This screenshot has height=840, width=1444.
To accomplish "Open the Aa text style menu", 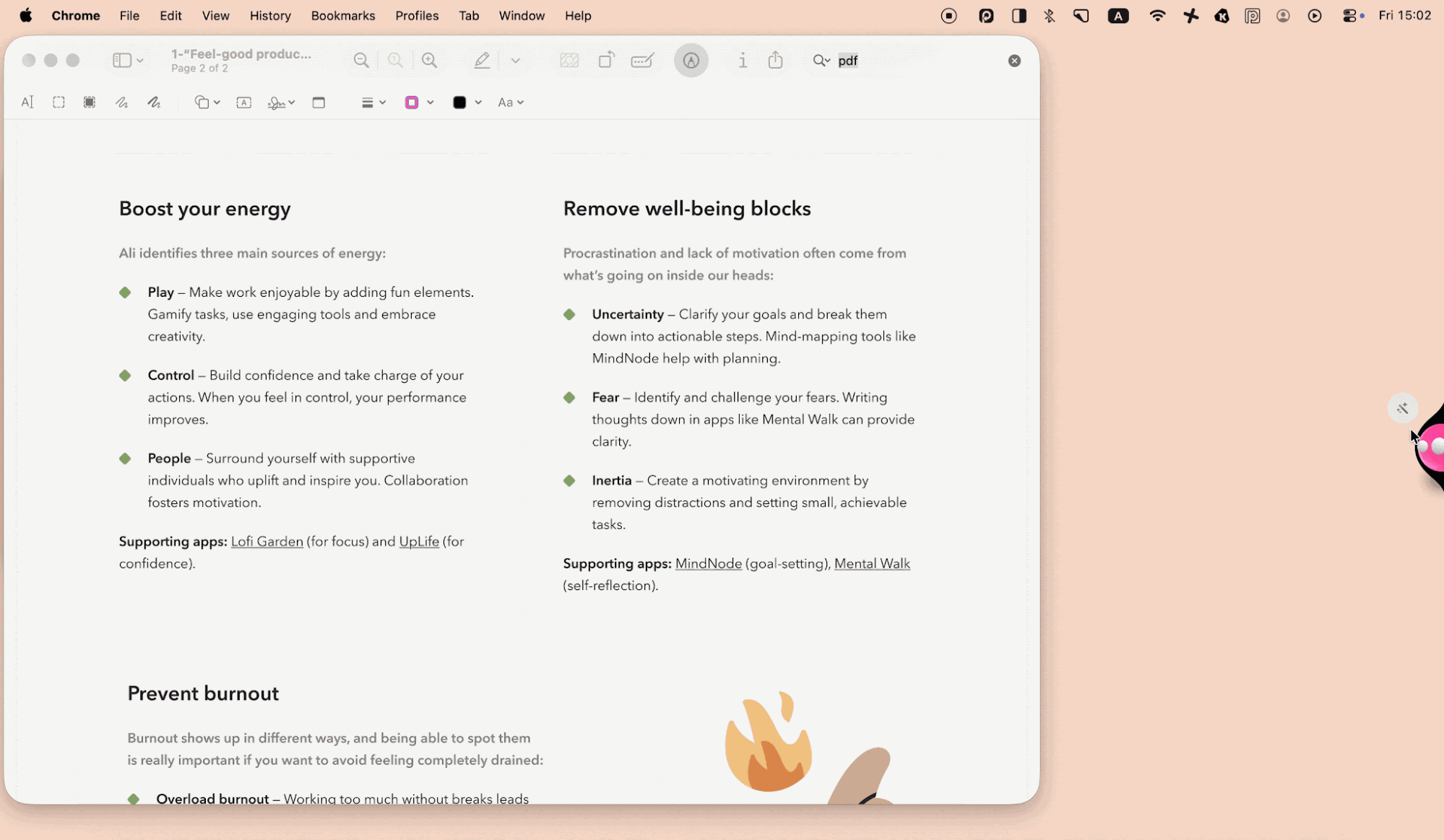I will tap(511, 103).
